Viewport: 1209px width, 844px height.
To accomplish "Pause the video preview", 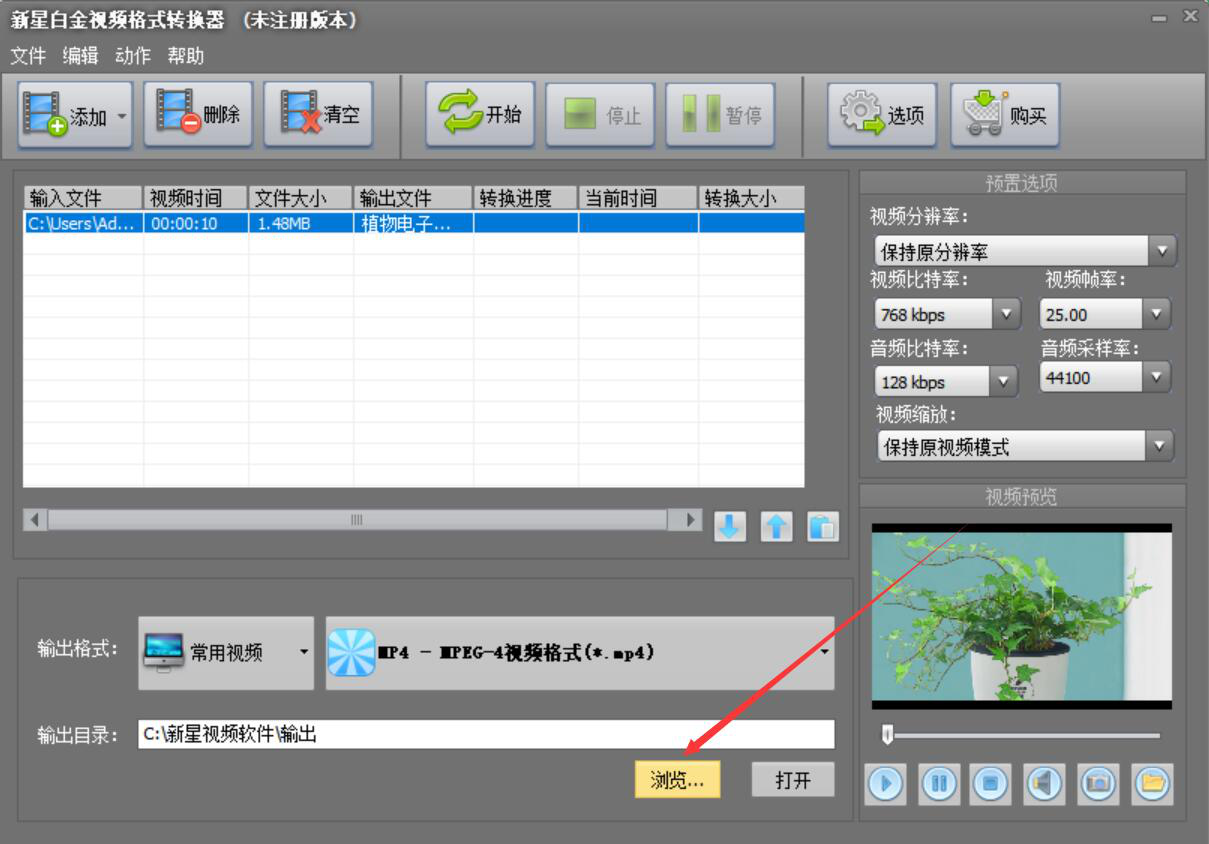I will click(938, 784).
